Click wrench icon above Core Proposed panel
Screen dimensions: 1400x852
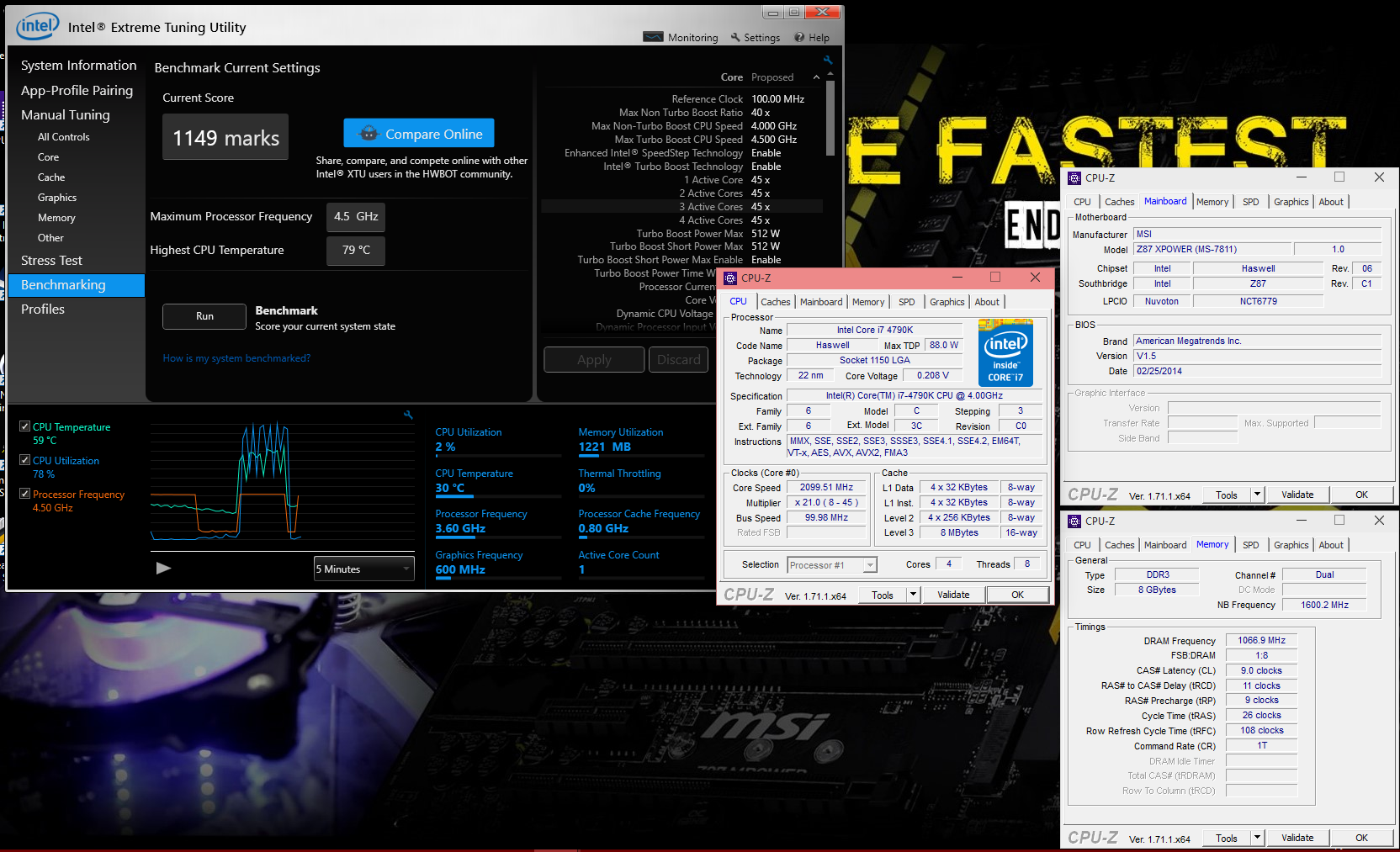tap(828, 60)
